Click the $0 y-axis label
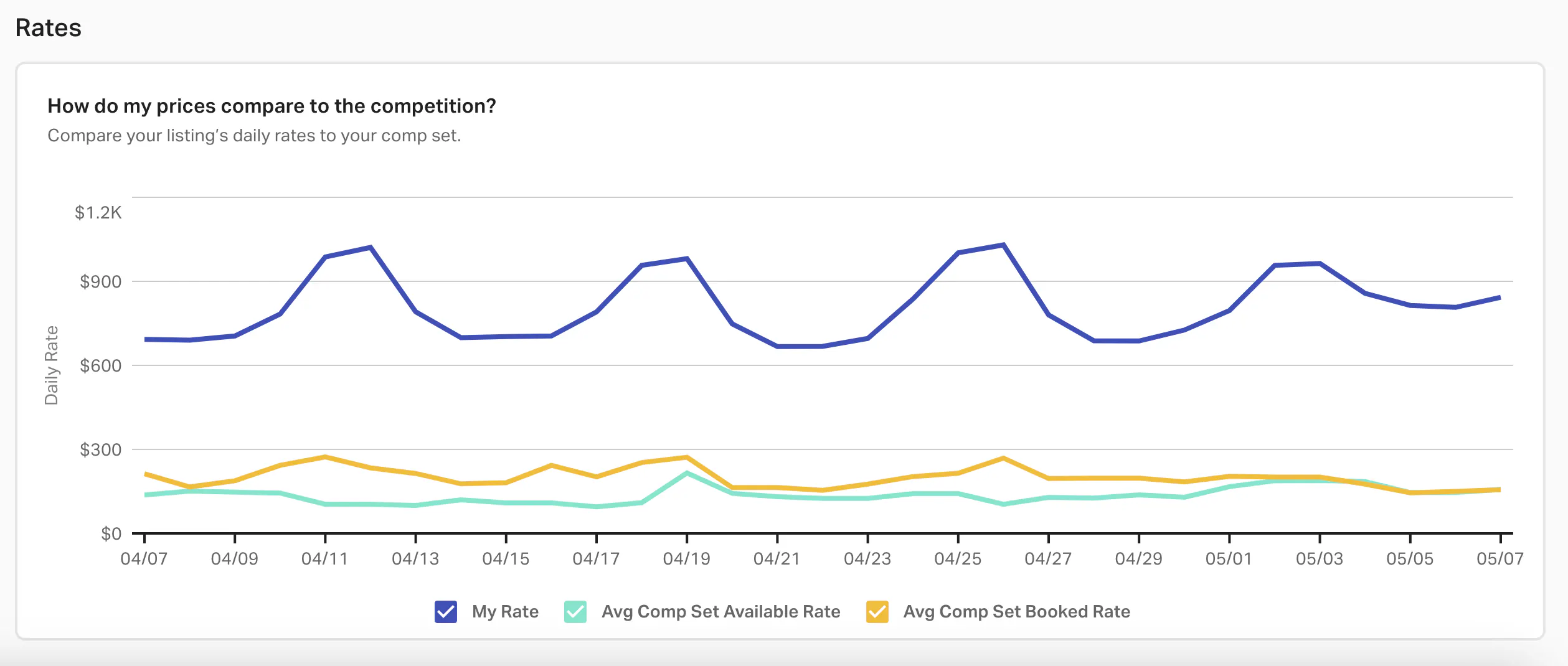The height and width of the screenshot is (666, 1568). 111,534
